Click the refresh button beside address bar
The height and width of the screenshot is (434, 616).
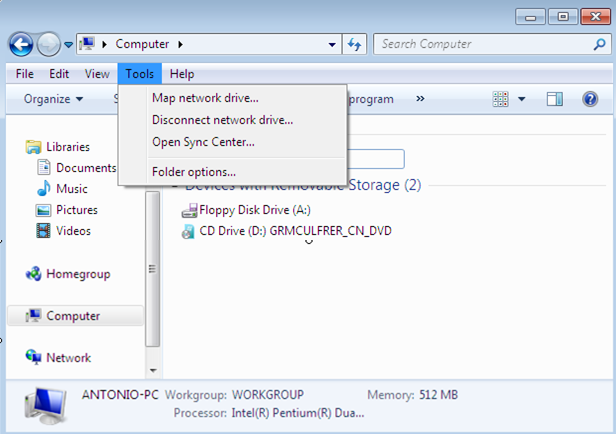click(x=354, y=44)
